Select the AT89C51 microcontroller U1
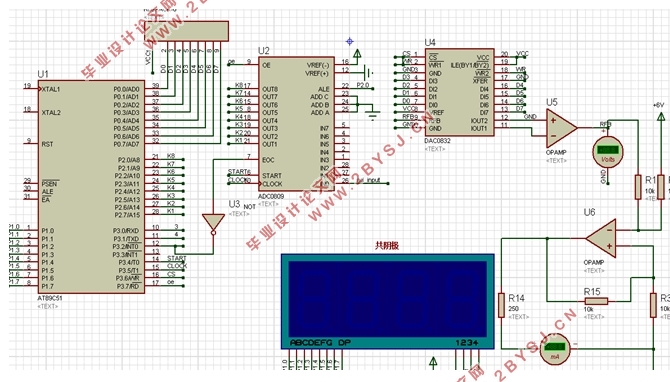Image resolution: width=670 pixels, height=382 pixels. (x=91, y=187)
